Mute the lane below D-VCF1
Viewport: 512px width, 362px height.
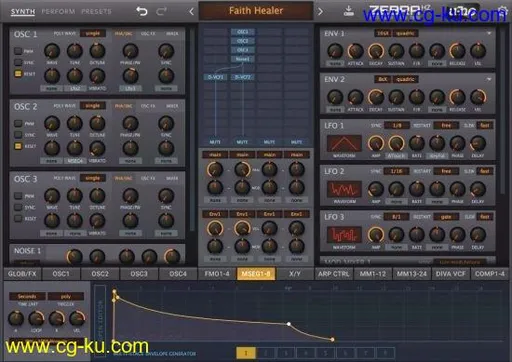point(215,142)
